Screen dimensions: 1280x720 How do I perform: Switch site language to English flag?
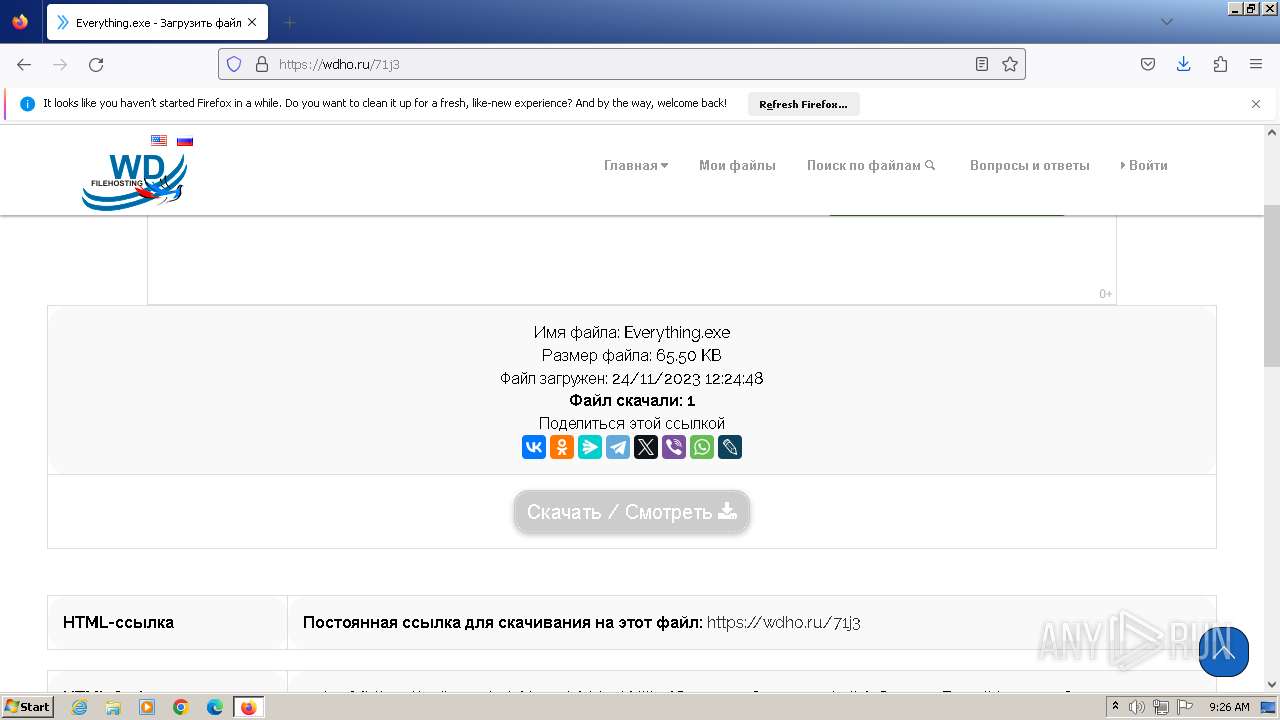[x=159, y=141]
